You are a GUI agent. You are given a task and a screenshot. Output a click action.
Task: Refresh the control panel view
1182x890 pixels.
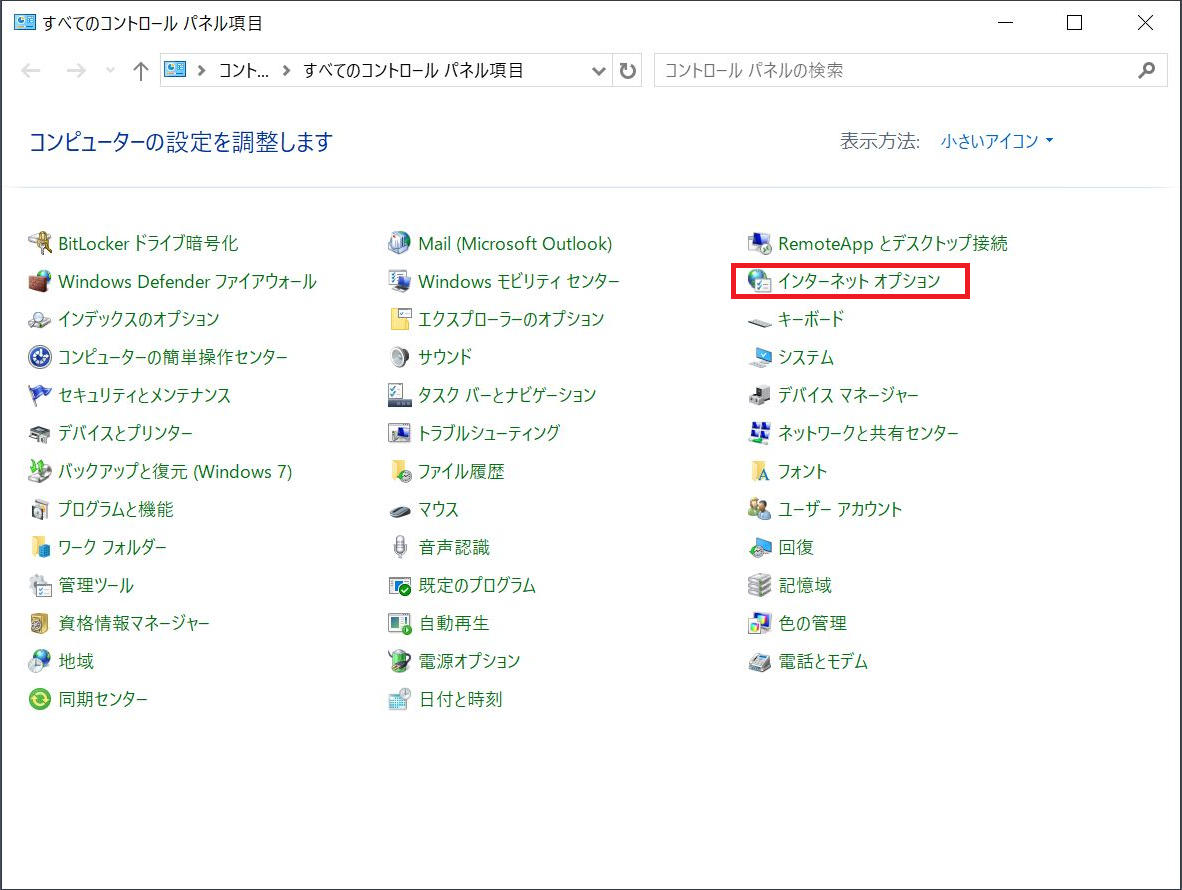(627, 71)
